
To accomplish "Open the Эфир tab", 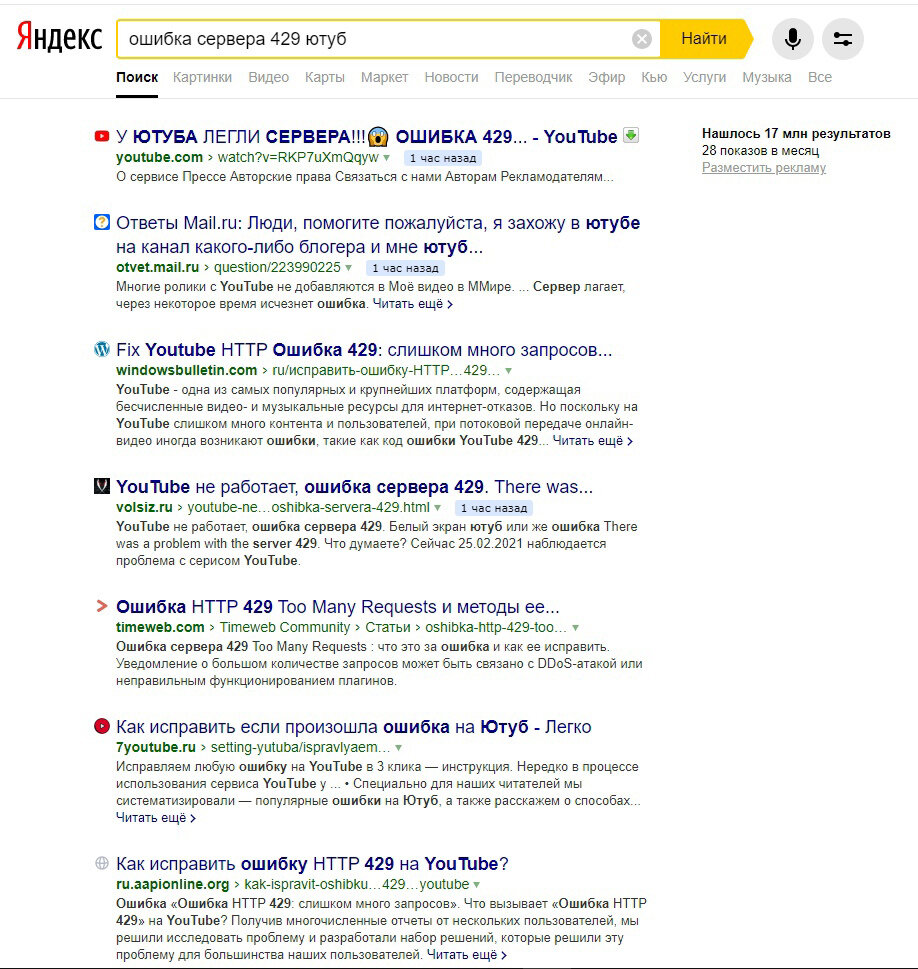I will (x=606, y=77).
